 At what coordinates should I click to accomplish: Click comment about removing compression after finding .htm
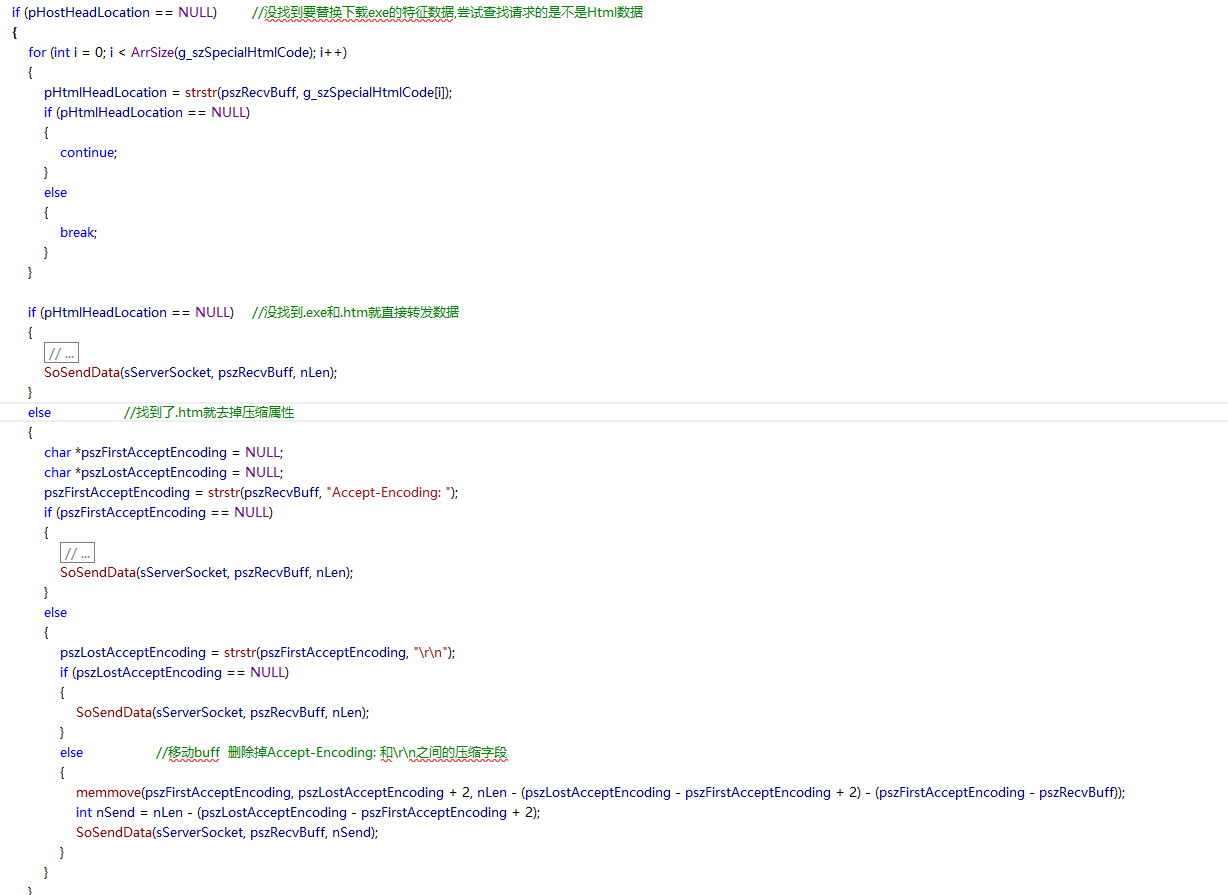pos(209,412)
